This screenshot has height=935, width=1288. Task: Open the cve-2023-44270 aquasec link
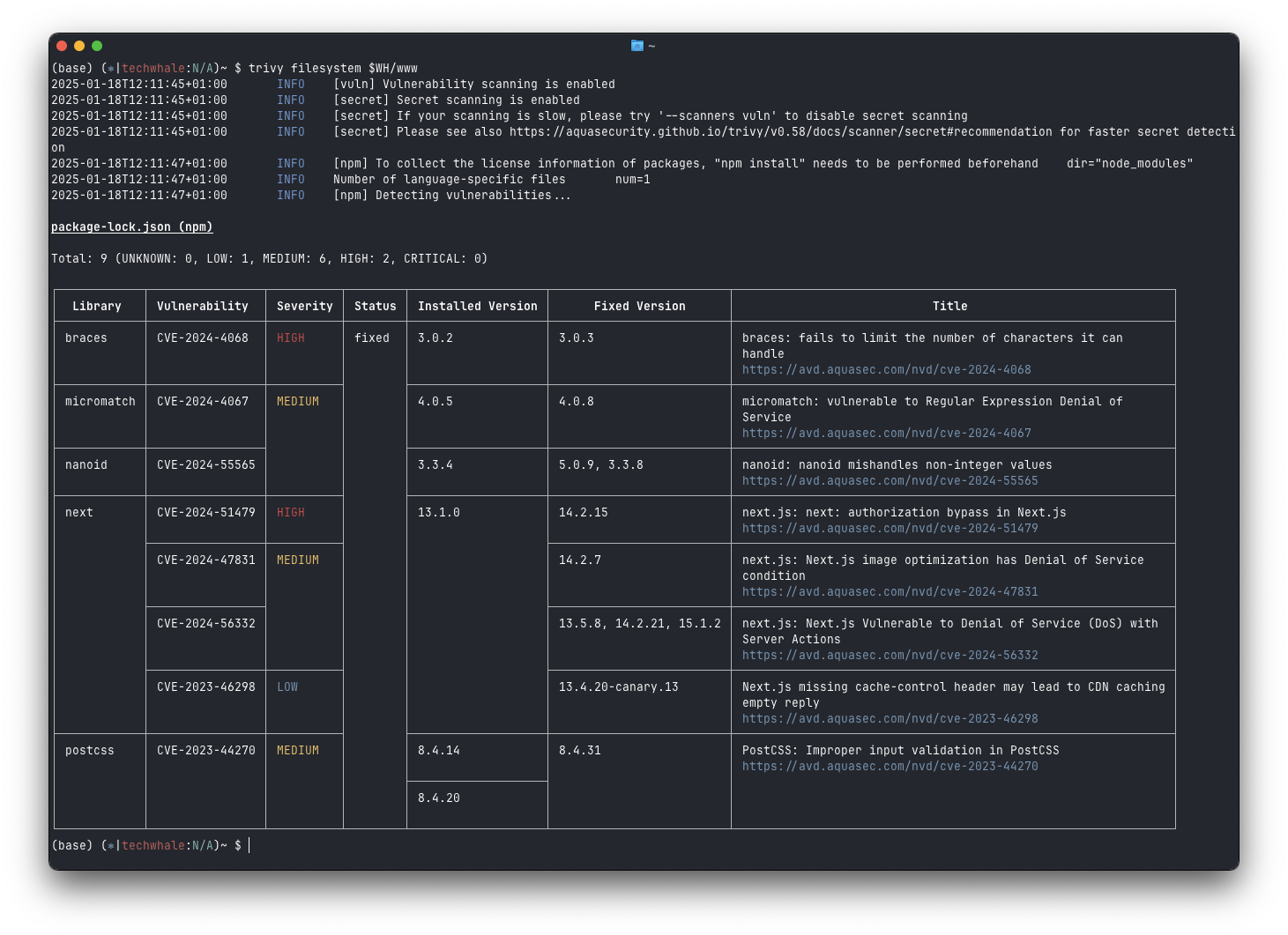click(890, 767)
